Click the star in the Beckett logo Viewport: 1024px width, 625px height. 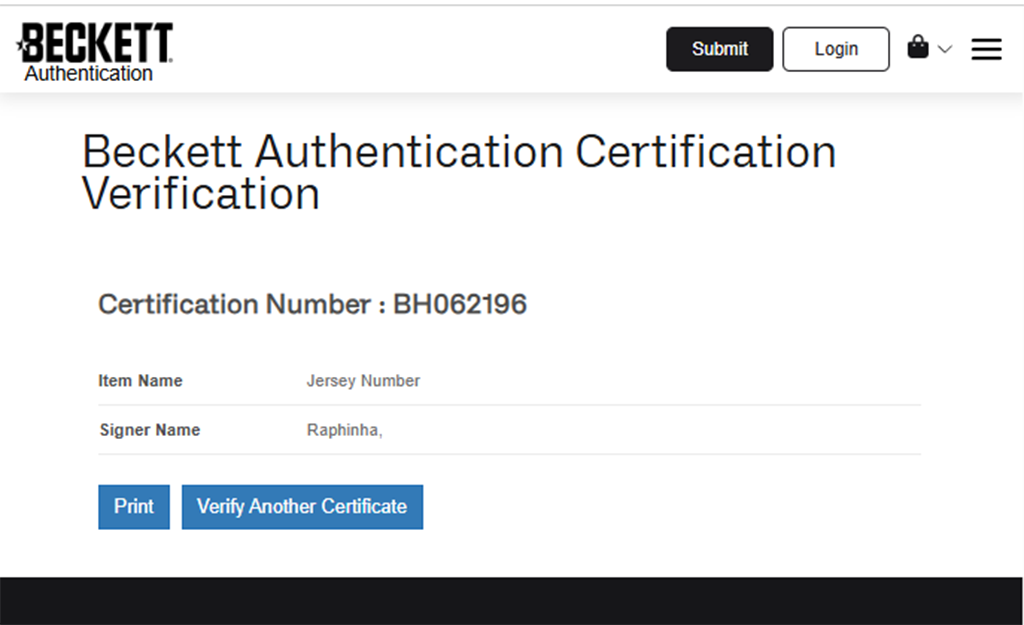tap(21, 44)
